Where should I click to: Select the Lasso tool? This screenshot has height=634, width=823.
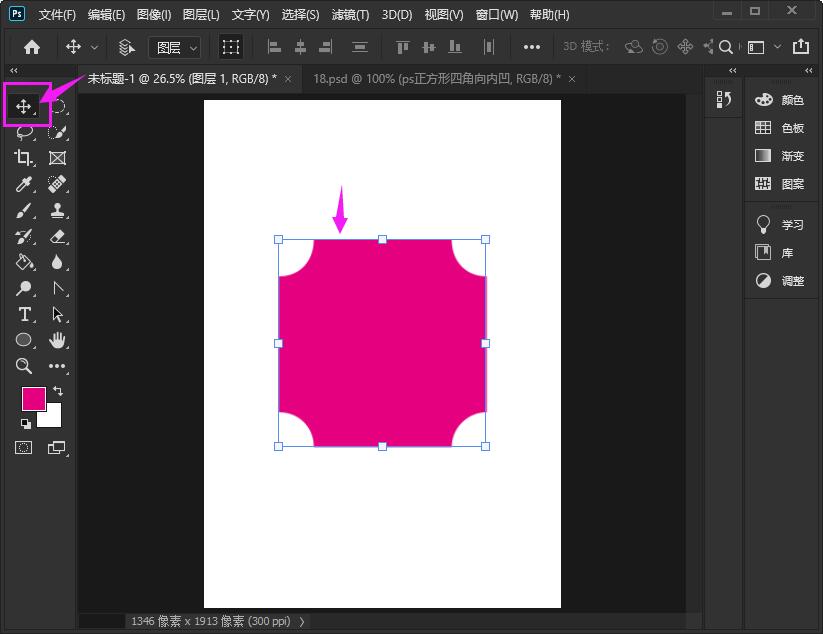24,132
